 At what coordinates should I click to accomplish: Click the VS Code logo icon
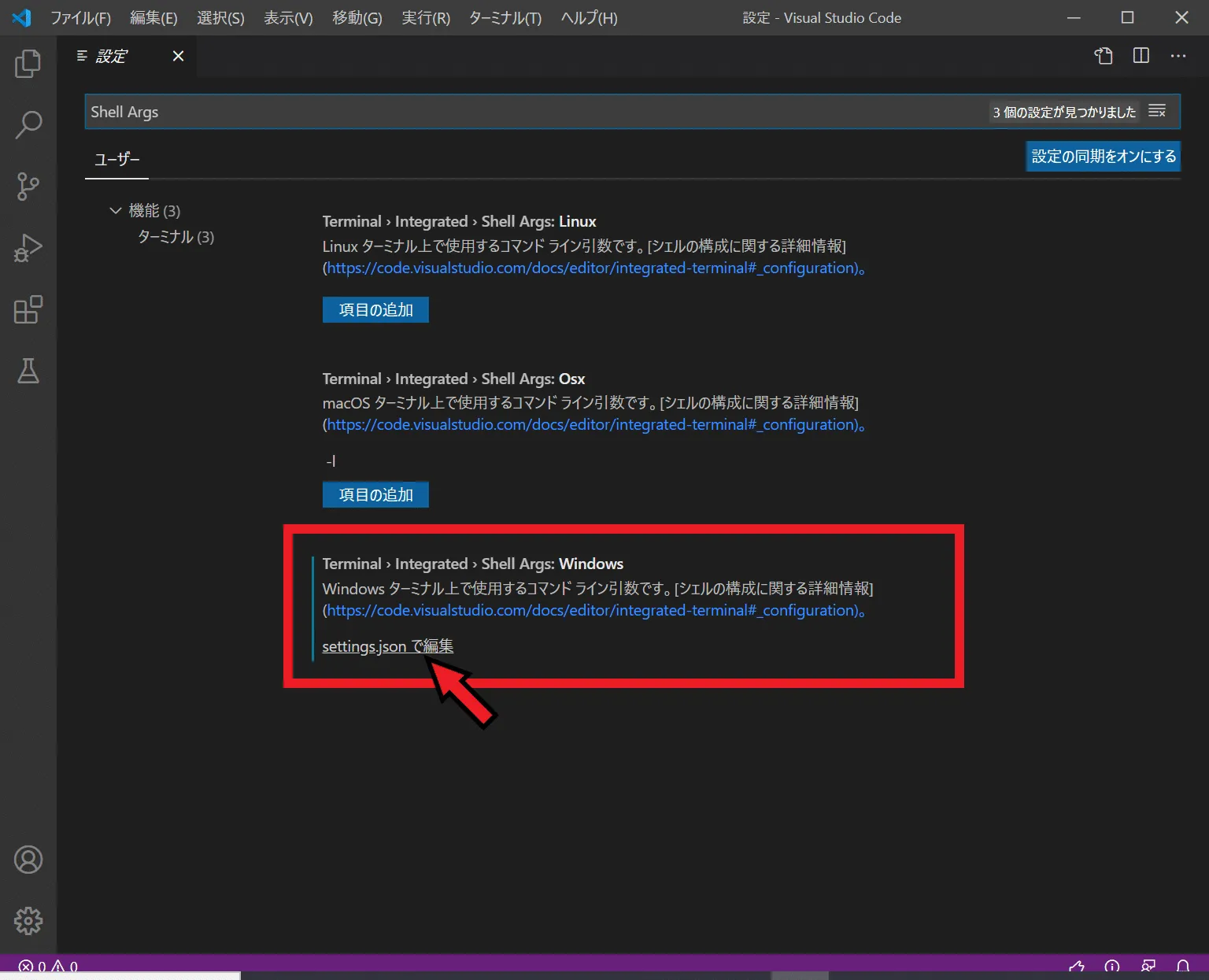click(21, 17)
